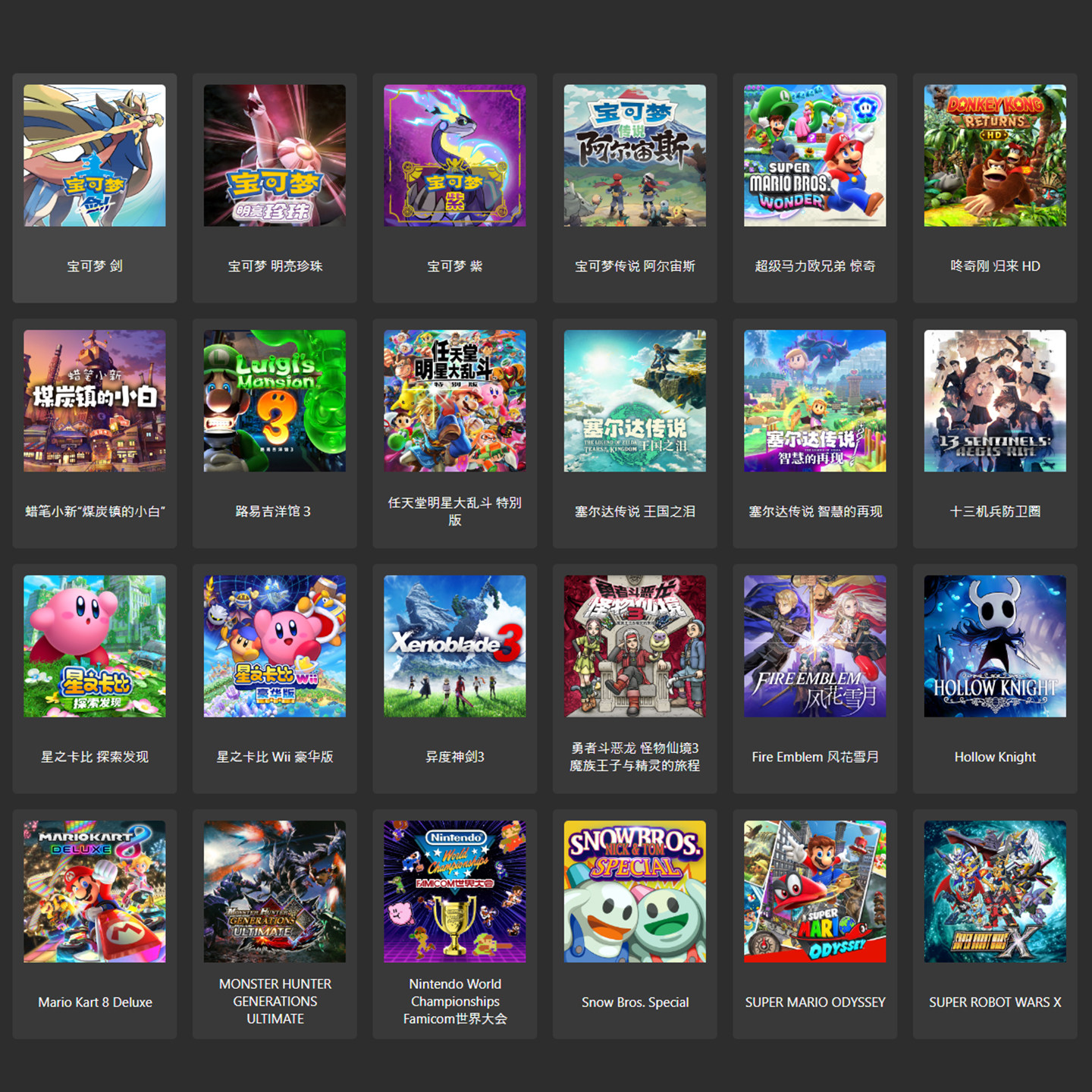The height and width of the screenshot is (1092, 1092).
Task: Click the 星之卡比 Wii 豪华版 cover image
Action: tap(275, 646)
